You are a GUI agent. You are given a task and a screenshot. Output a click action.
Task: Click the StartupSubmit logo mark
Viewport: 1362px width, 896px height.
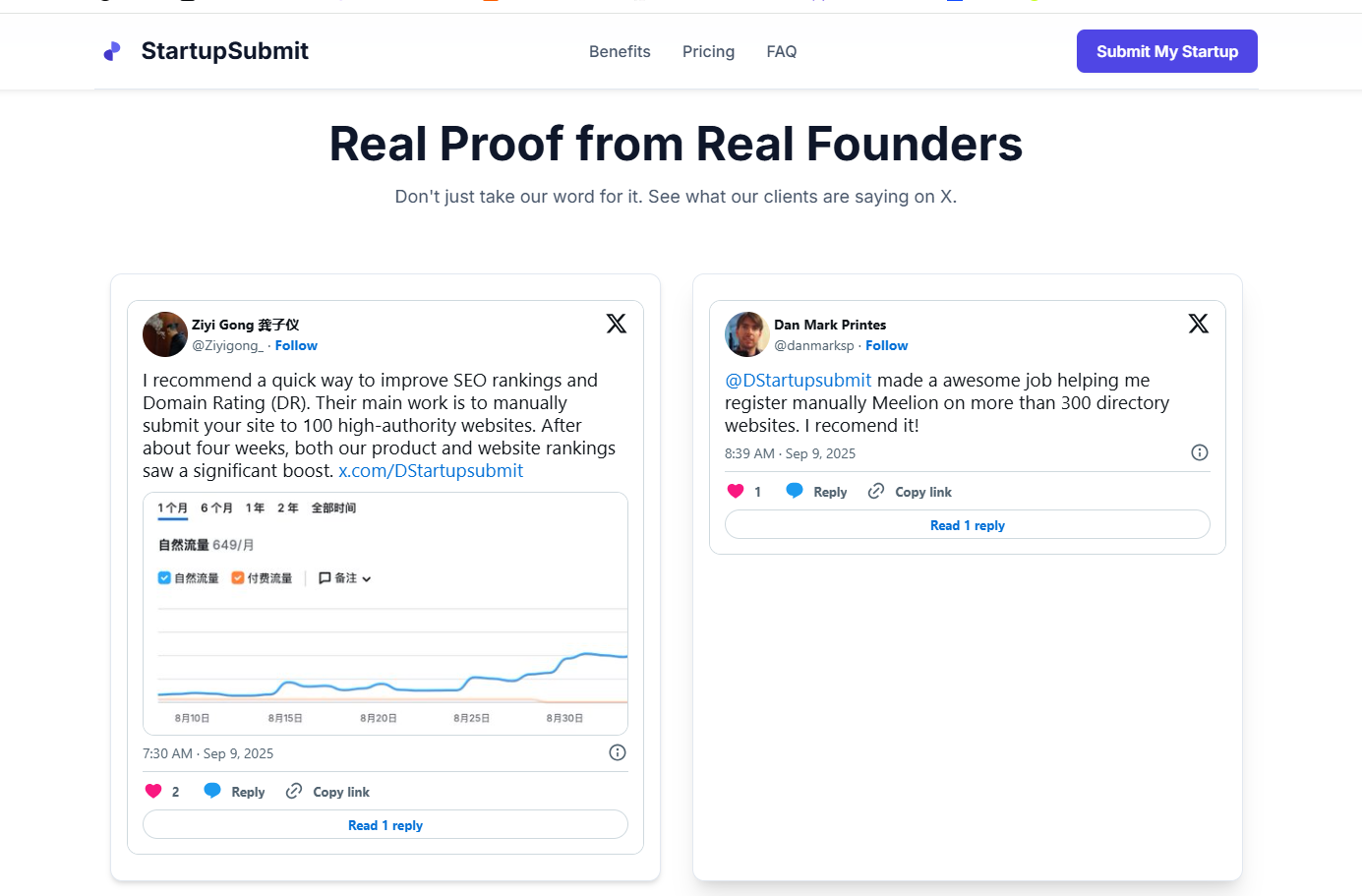pos(111,50)
